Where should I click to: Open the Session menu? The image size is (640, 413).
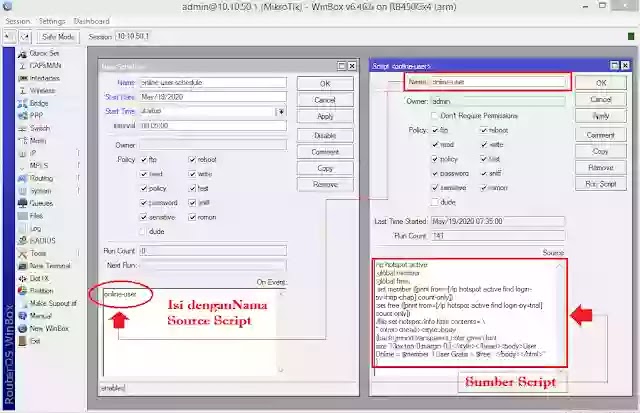click(18, 21)
